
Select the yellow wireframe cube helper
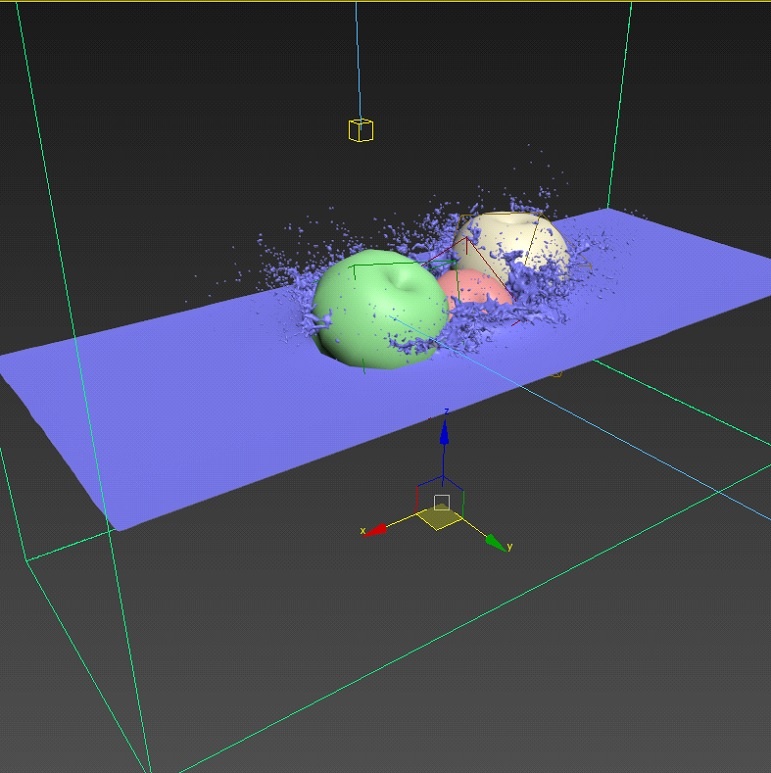(x=361, y=130)
